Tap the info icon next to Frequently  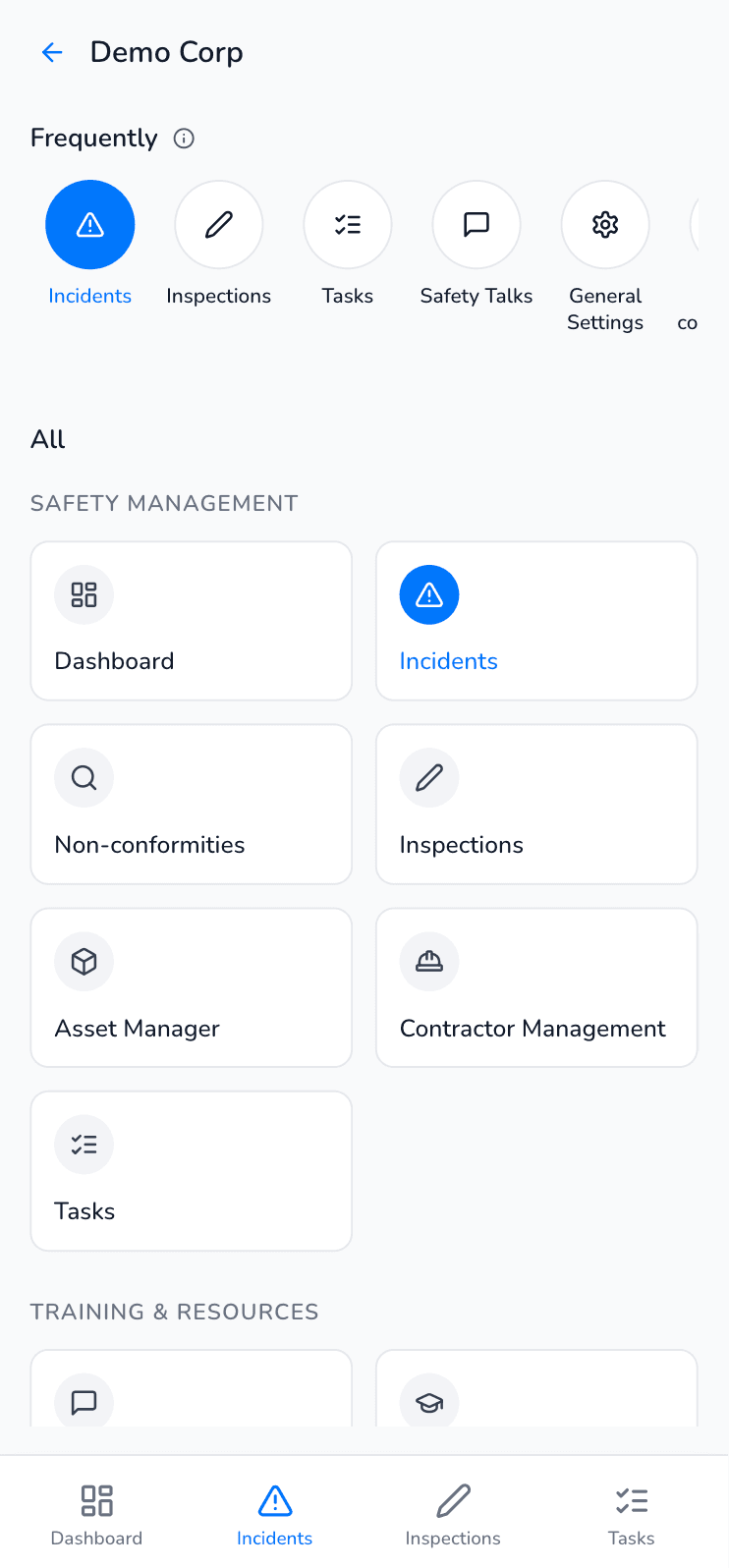tap(183, 139)
